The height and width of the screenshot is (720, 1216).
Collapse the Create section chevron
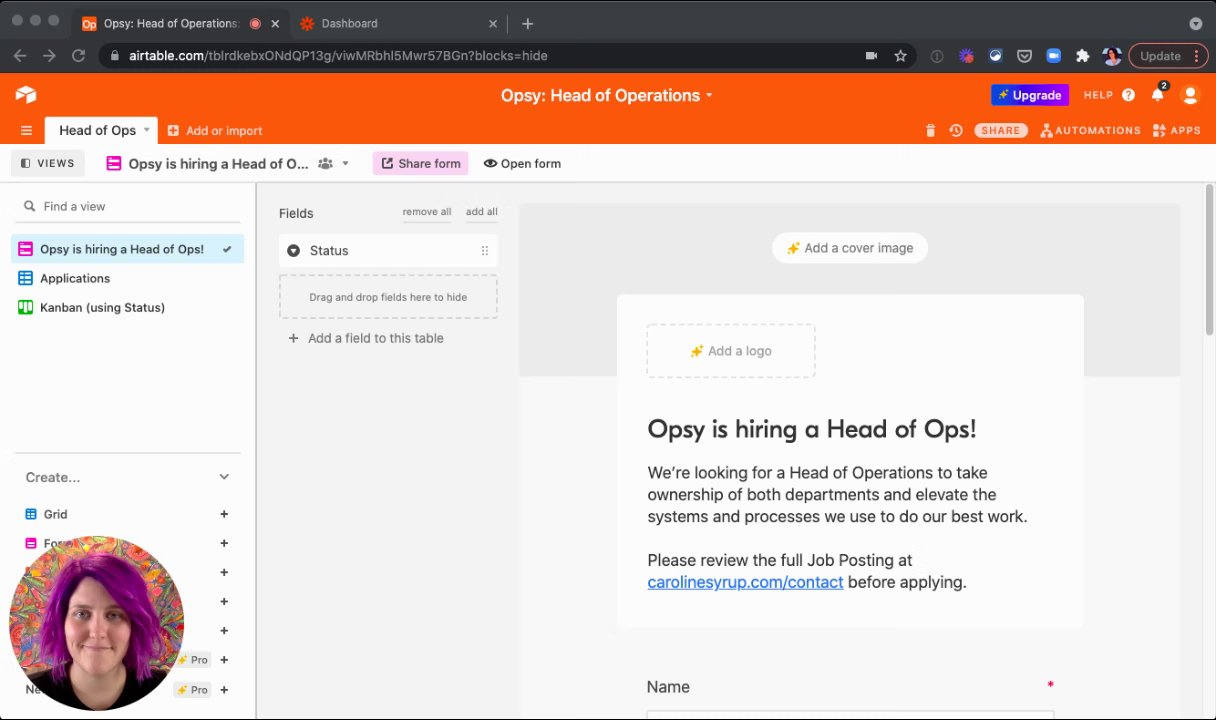pyautogui.click(x=224, y=477)
